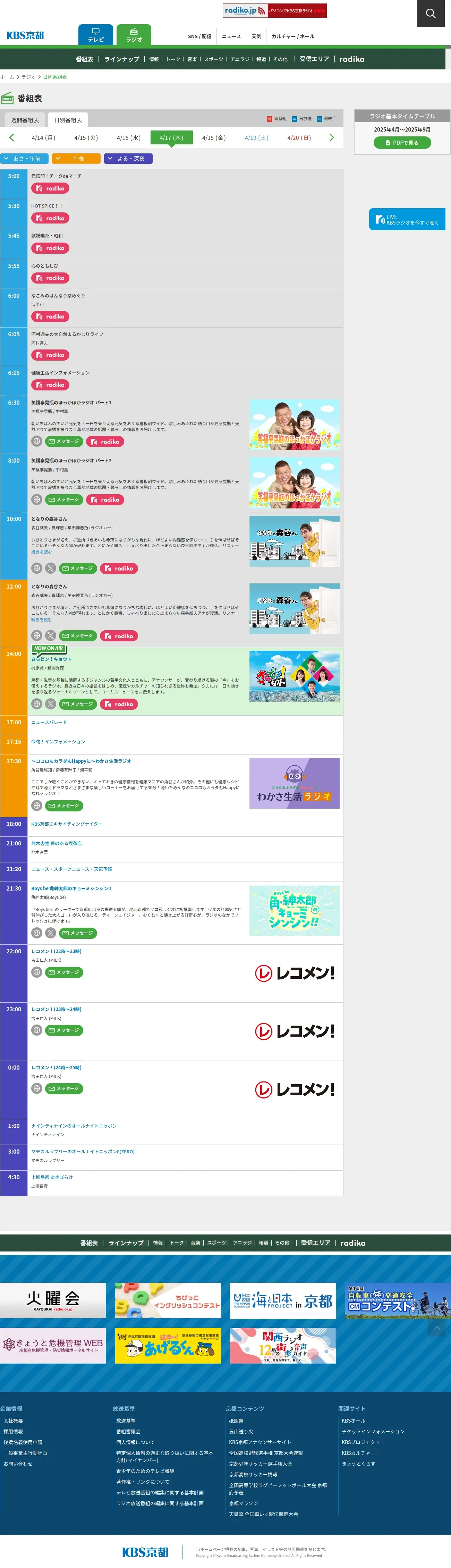Switch to the 日別番組表 tab
451x1568 pixels.
[68, 120]
